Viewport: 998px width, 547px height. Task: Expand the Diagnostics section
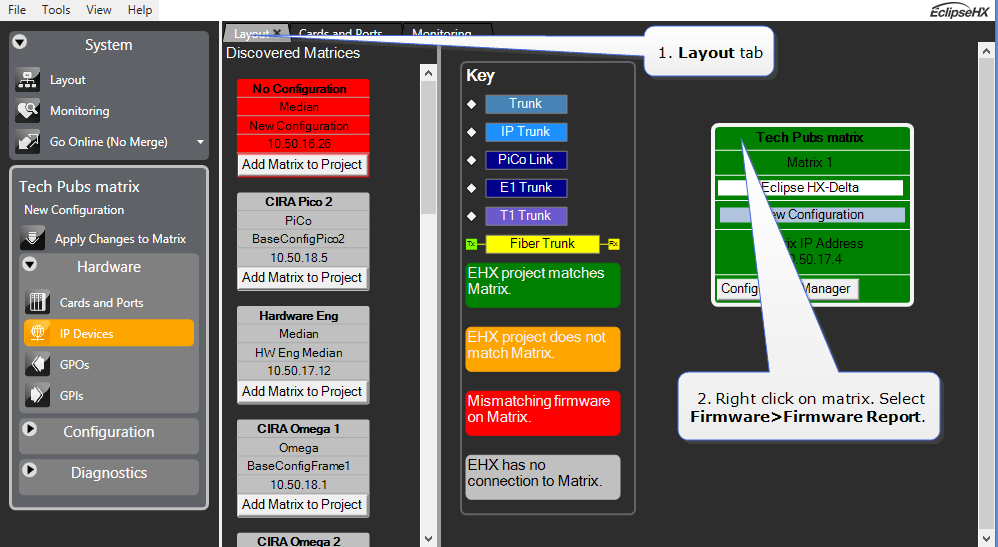(30, 470)
